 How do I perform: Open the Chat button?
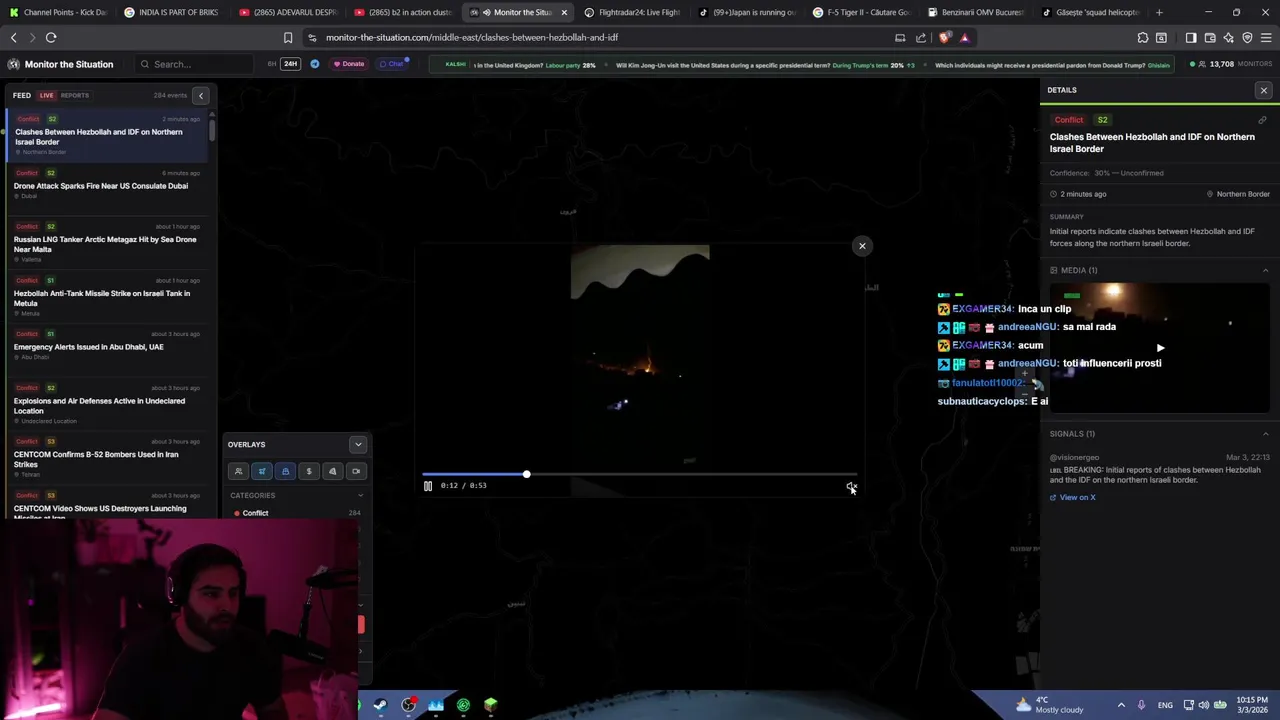391,64
